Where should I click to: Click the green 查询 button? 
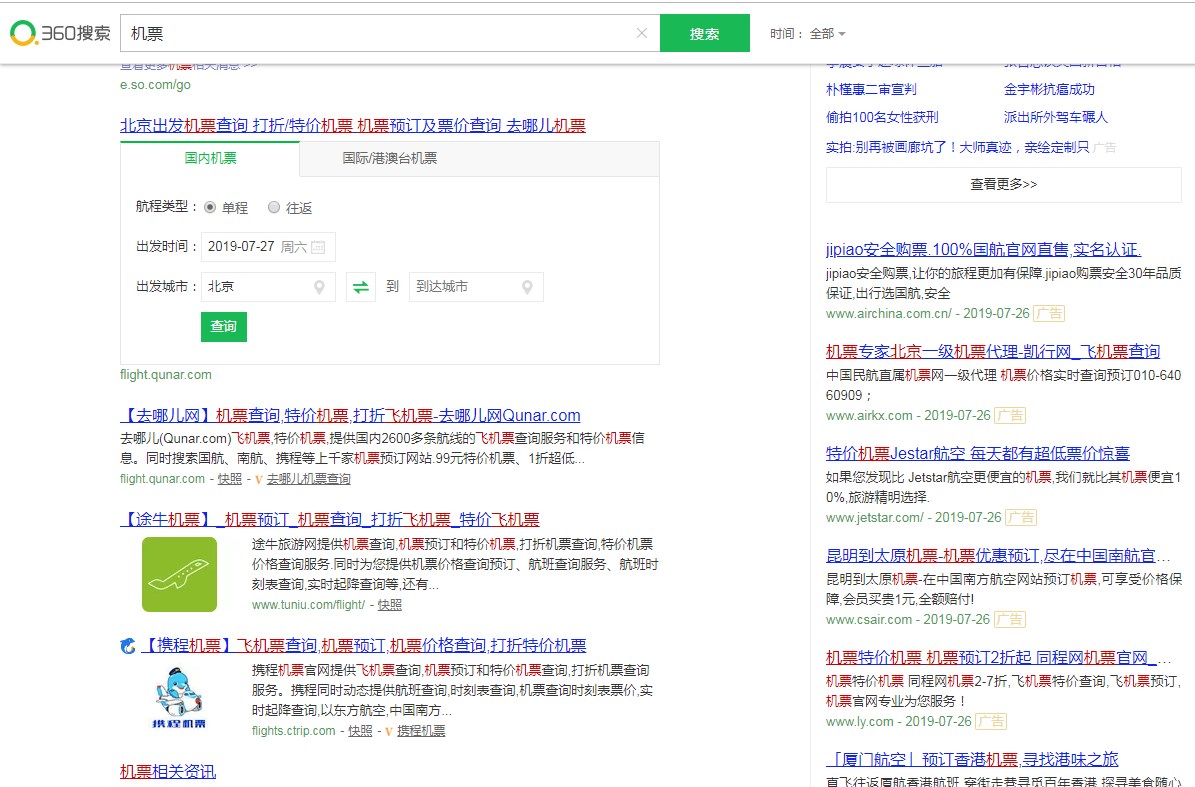tap(223, 327)
